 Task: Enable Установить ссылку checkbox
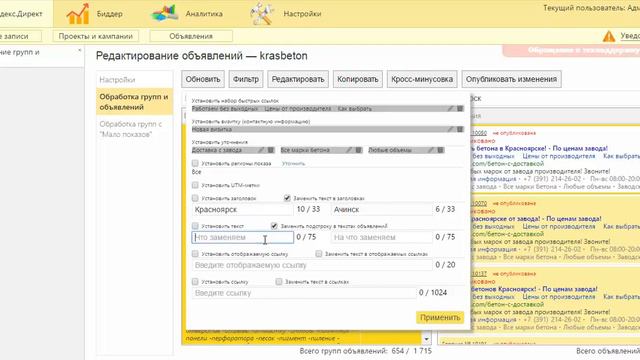[x=195, y=282]
